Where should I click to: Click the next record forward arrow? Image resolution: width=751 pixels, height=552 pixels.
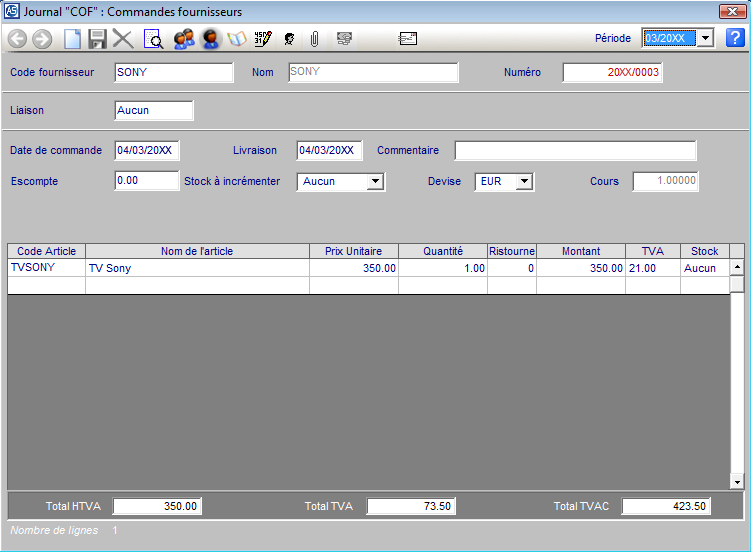coord(42,39)
